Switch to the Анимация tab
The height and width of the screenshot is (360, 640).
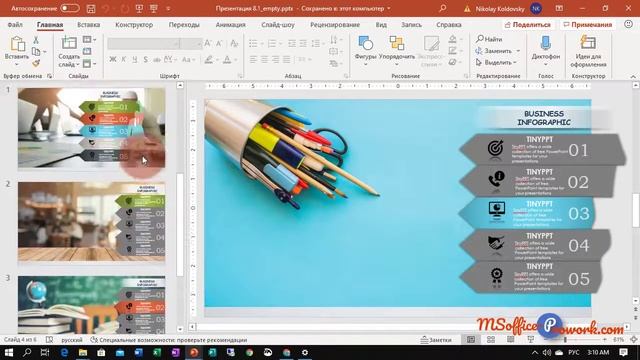point(231,25)
